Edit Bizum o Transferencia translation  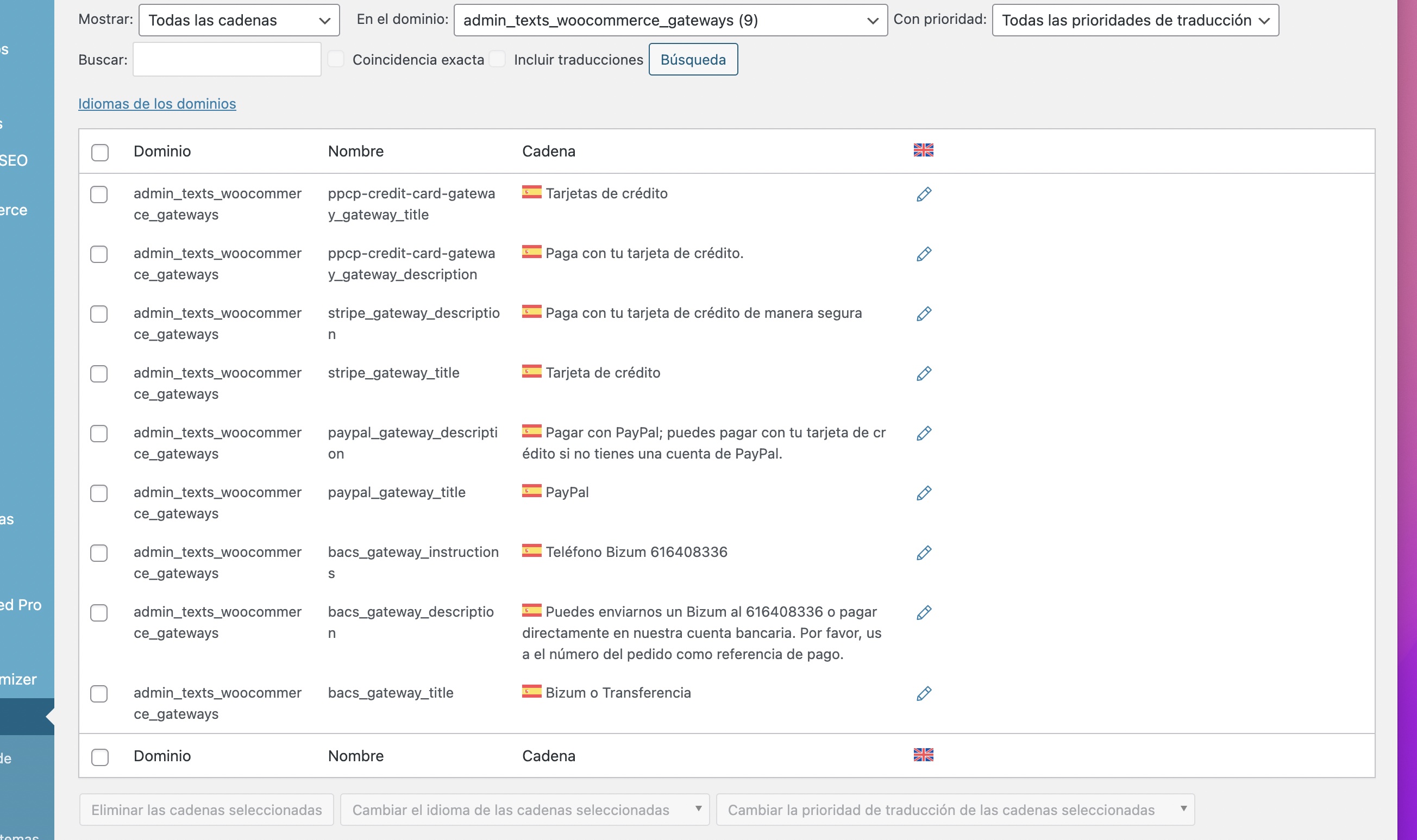pyautogui.click(x=924, y=693)
